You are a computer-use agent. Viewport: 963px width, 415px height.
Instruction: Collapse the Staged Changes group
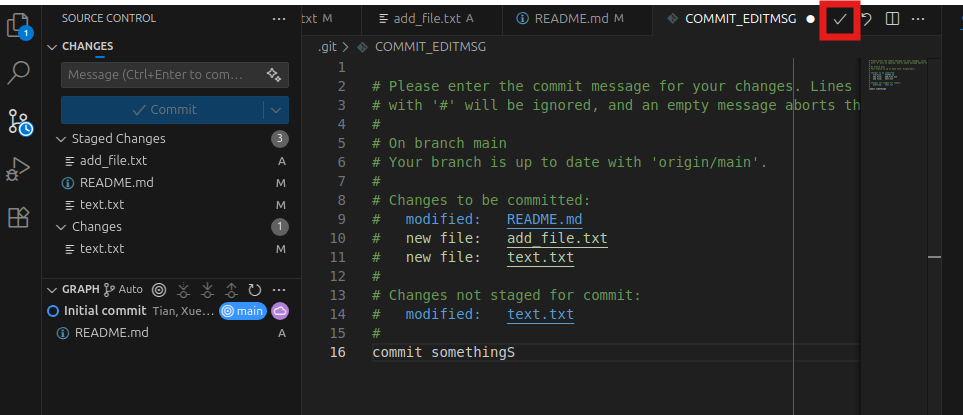click(61, 139)
